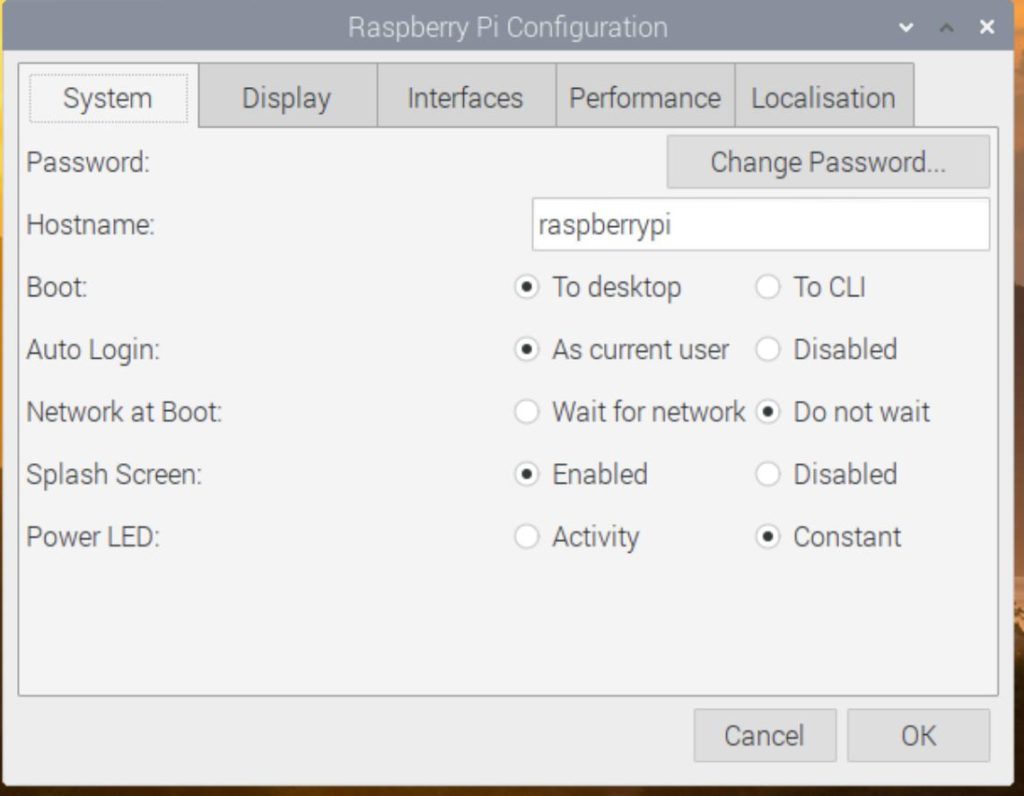Set Power LED to Activity
This screenshot has height=796, width=1024.
click(527, 536)
